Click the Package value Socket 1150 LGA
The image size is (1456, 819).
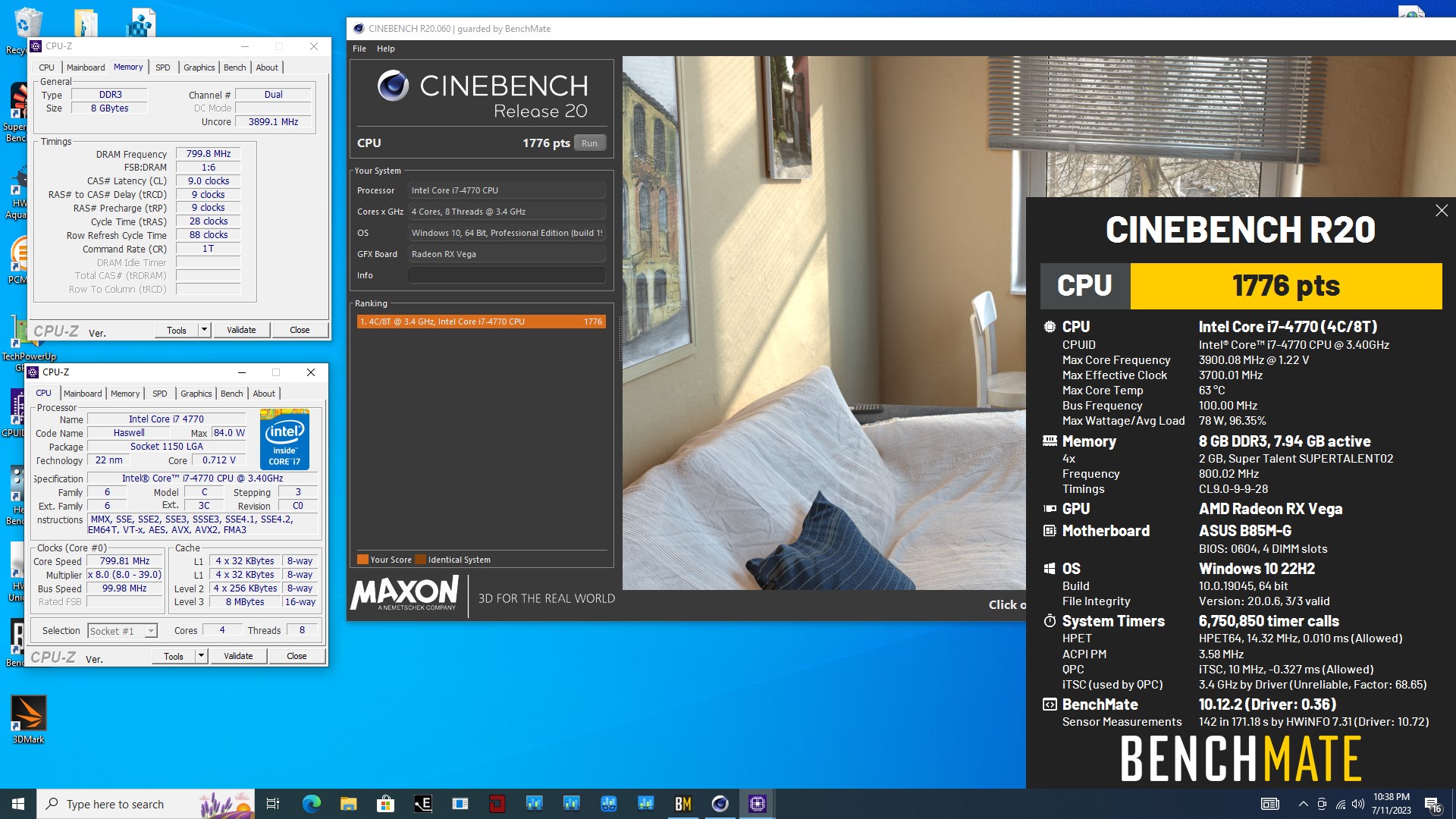pos(167,447)
